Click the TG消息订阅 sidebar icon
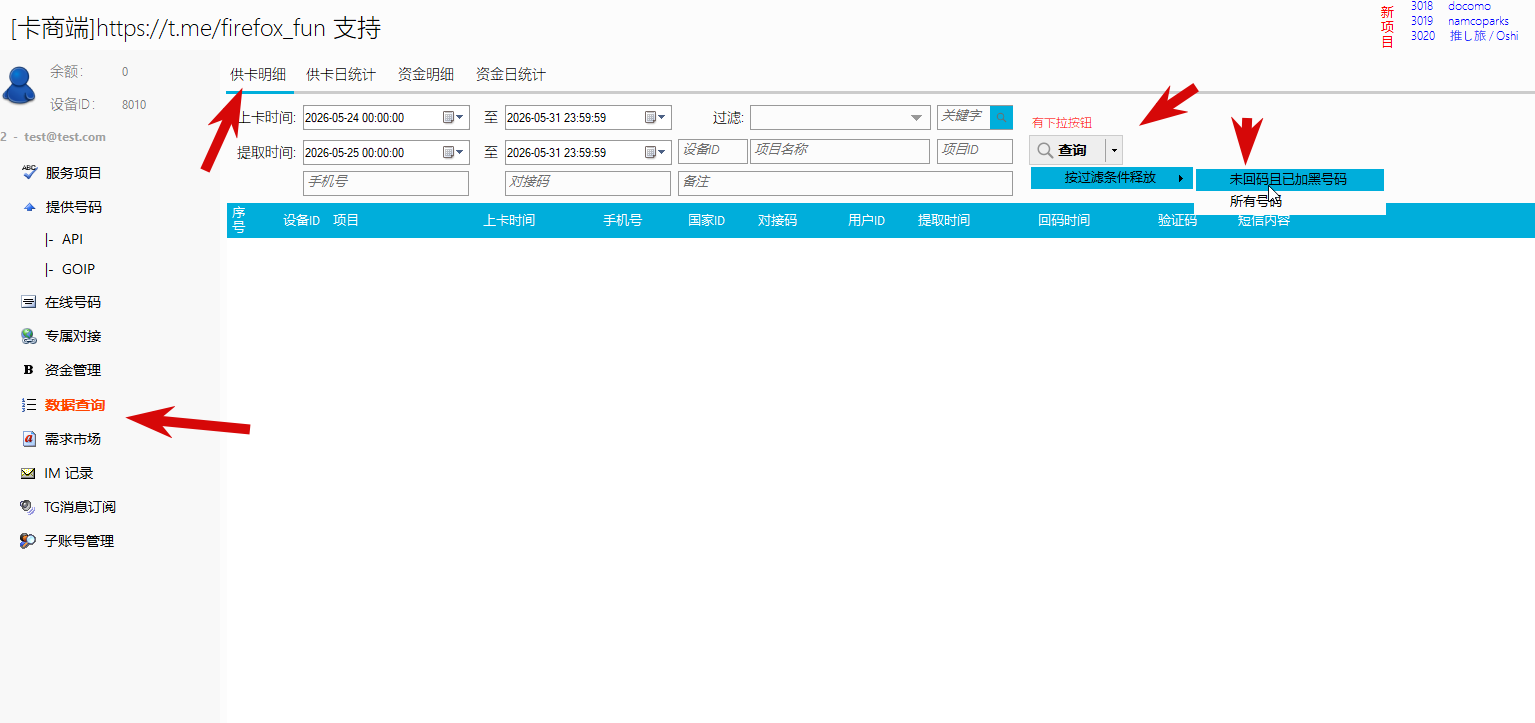Image resolution: width=1535 pixels, height=723 pixels. pyautogui.click(x=28, y=507)
